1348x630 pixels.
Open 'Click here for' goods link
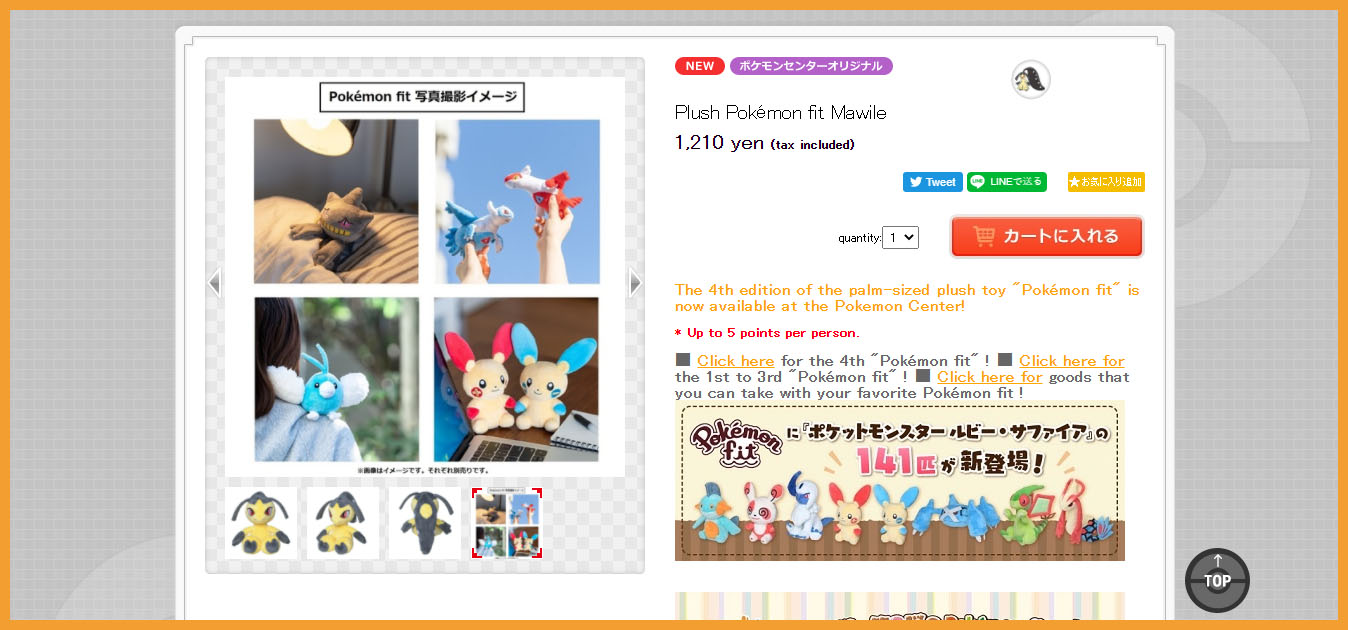pos(990,377)
